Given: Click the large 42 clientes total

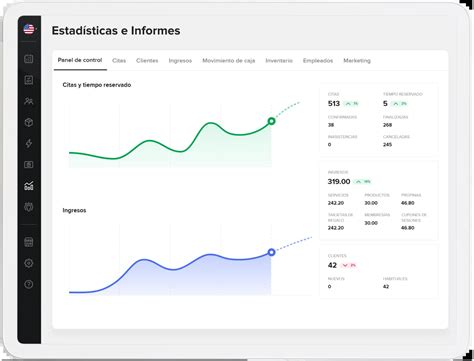Looking at the screenshot, I should click(332, 265).
